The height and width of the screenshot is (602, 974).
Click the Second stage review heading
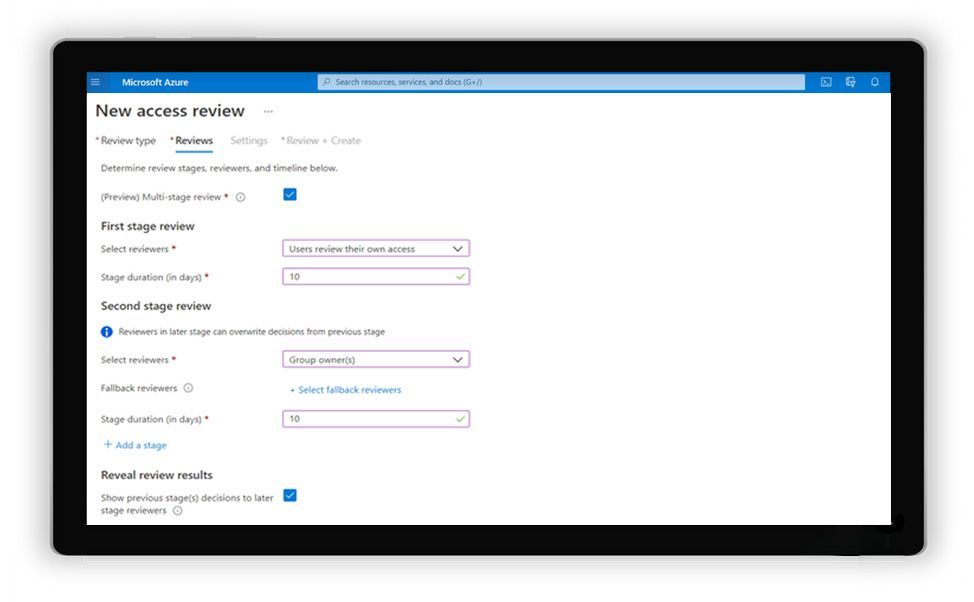(156, 306)
